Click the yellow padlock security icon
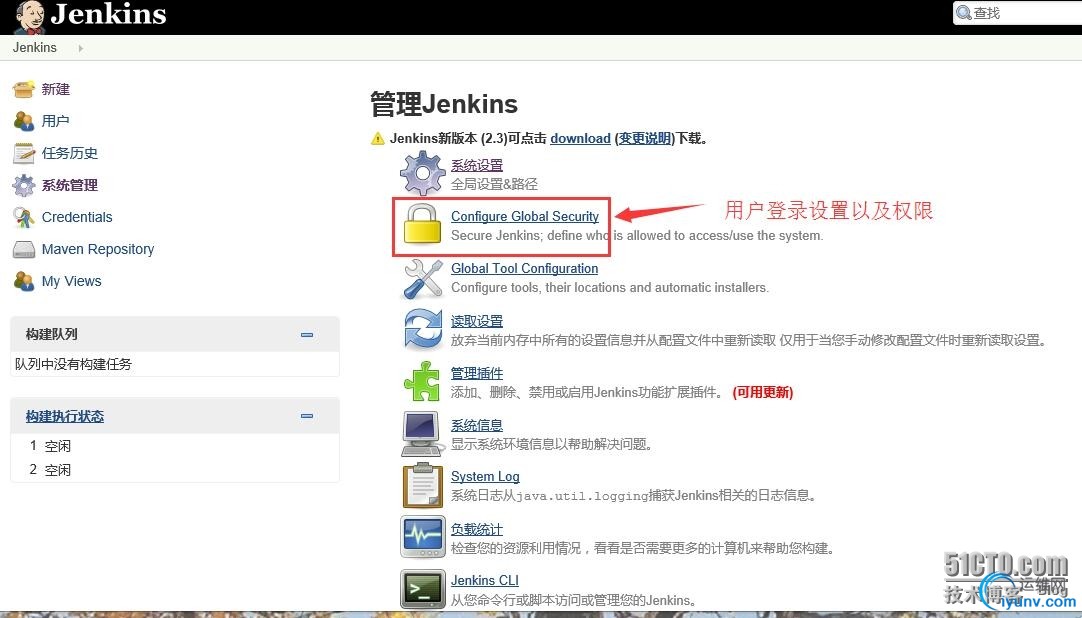Viewport: 1082px width, 618px height. [422, 223]
